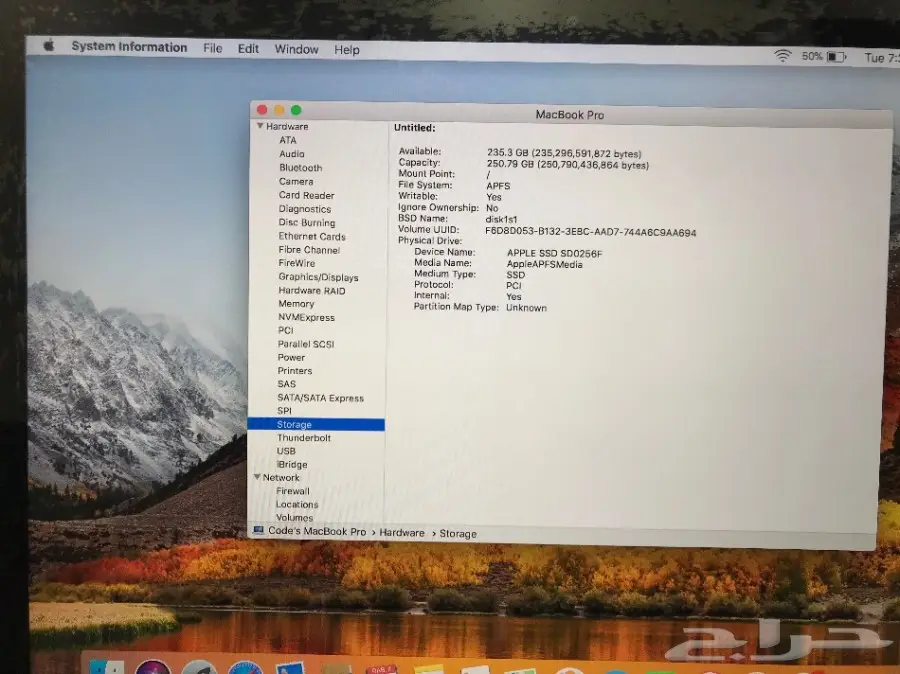Select Memory in sidebar
Image resolution: width=900 pixels, height=674 pixels.
tap(296, 304)
